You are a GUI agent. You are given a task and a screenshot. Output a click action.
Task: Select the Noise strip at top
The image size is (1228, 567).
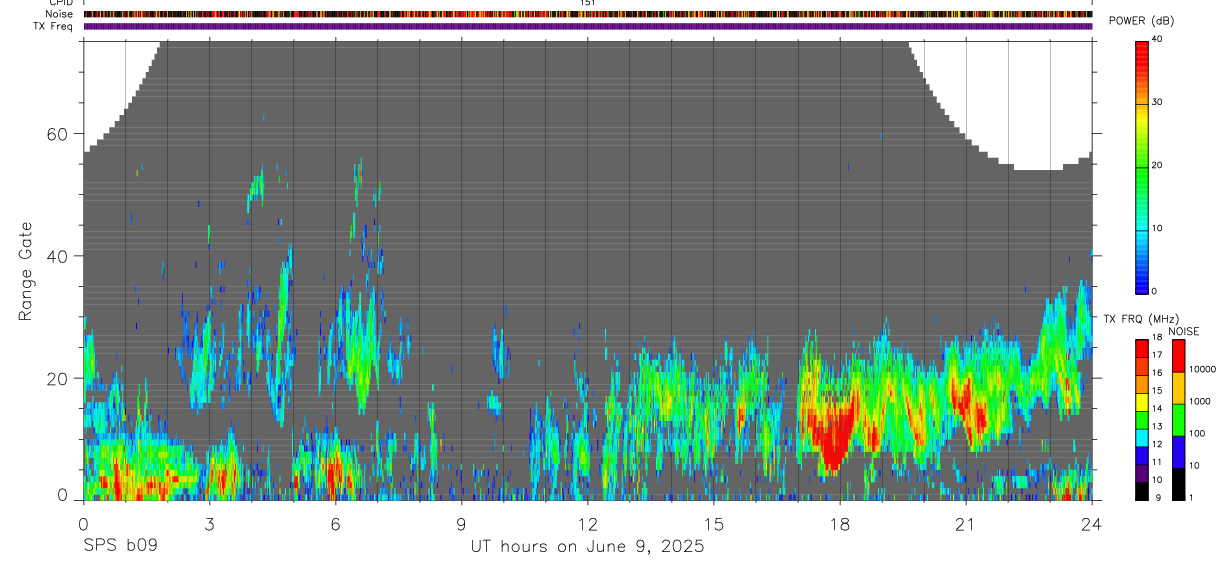click(x=588, y=14)
